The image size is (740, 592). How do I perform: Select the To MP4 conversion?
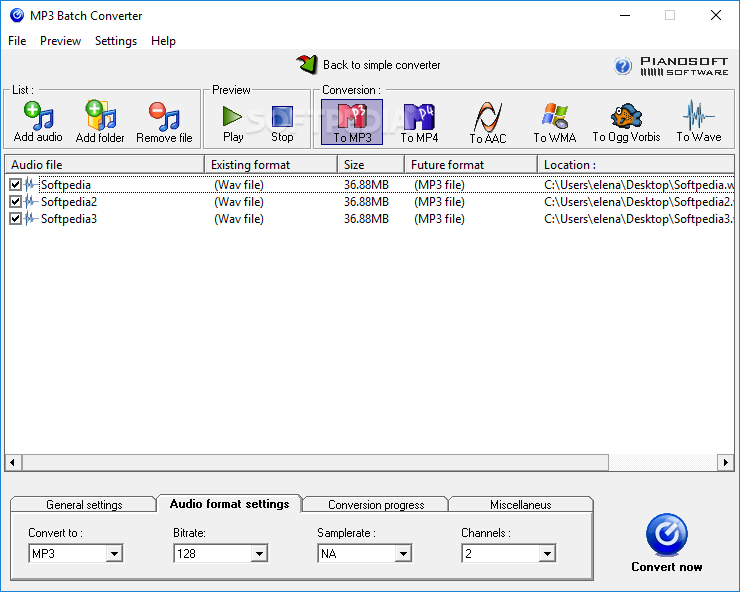point(419,122)
